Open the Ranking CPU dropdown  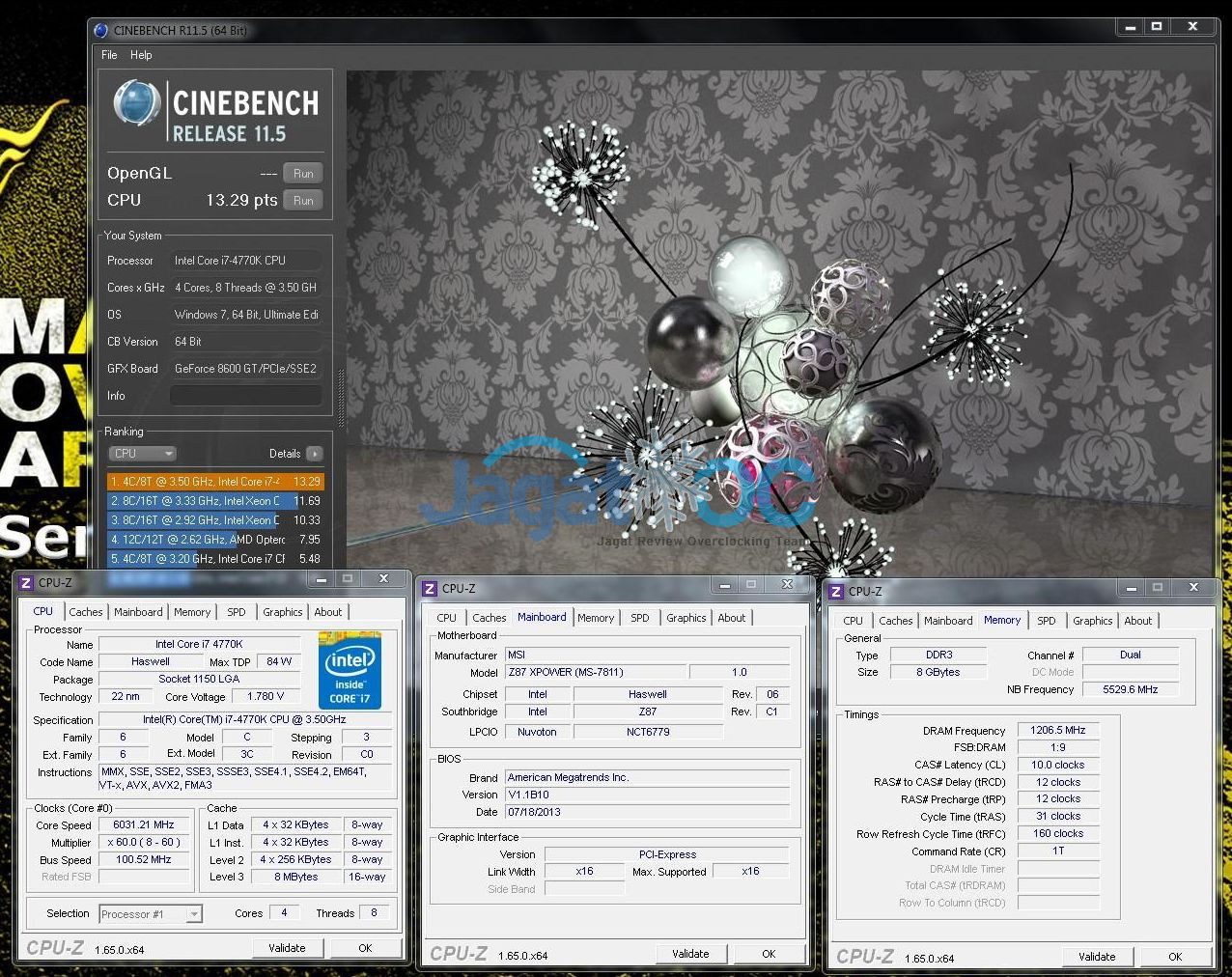142,454
